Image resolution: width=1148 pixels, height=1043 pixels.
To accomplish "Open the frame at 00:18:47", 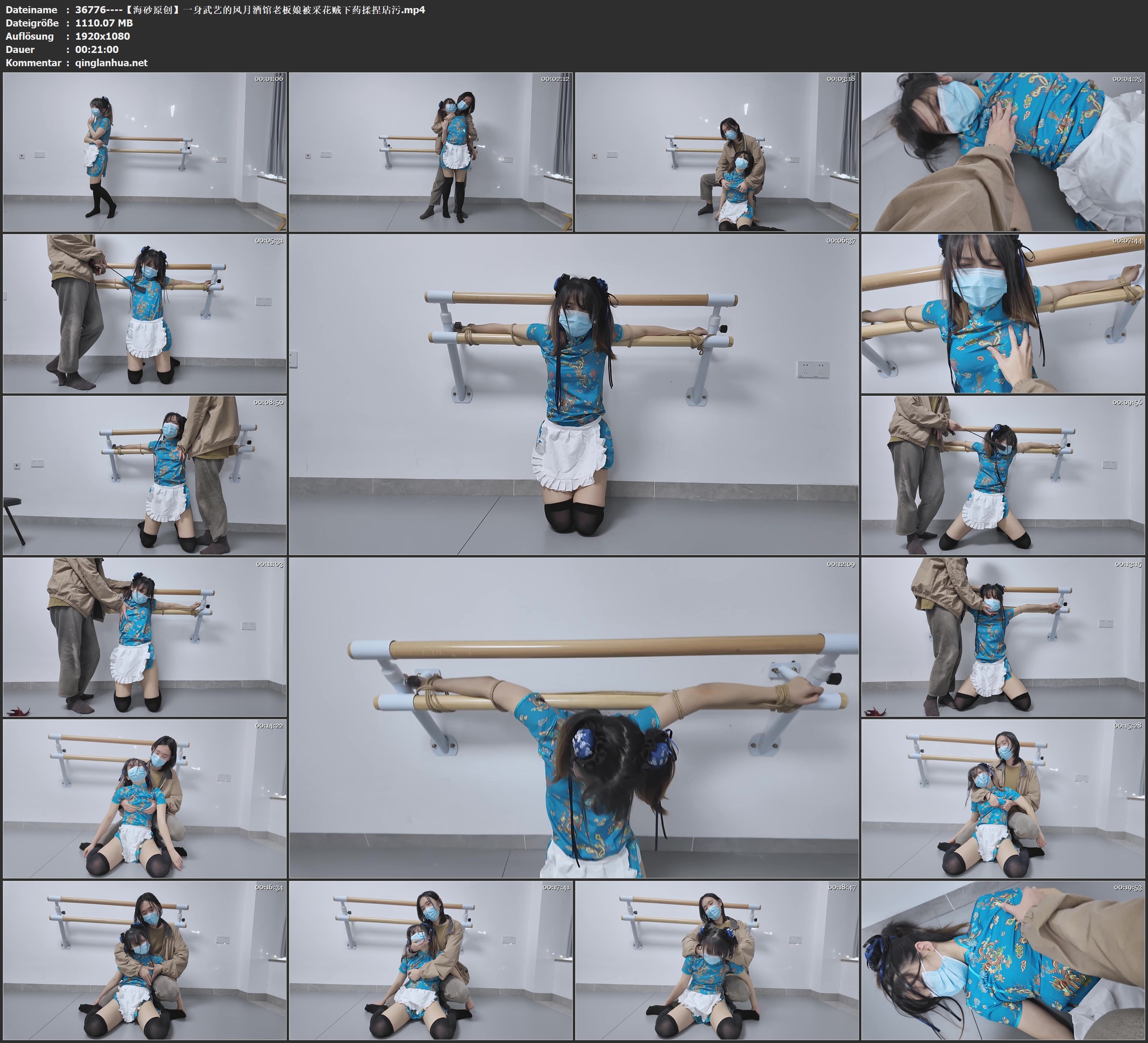I will [717, 960].
